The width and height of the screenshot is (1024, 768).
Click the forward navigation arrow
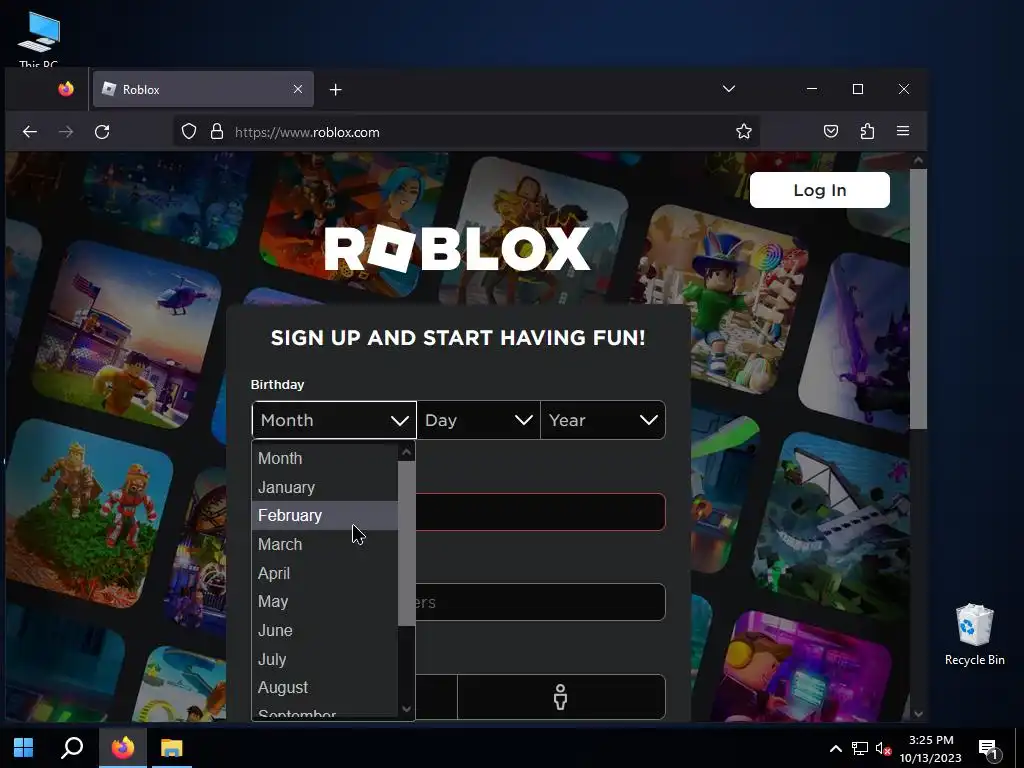click(x=66, y=132)
